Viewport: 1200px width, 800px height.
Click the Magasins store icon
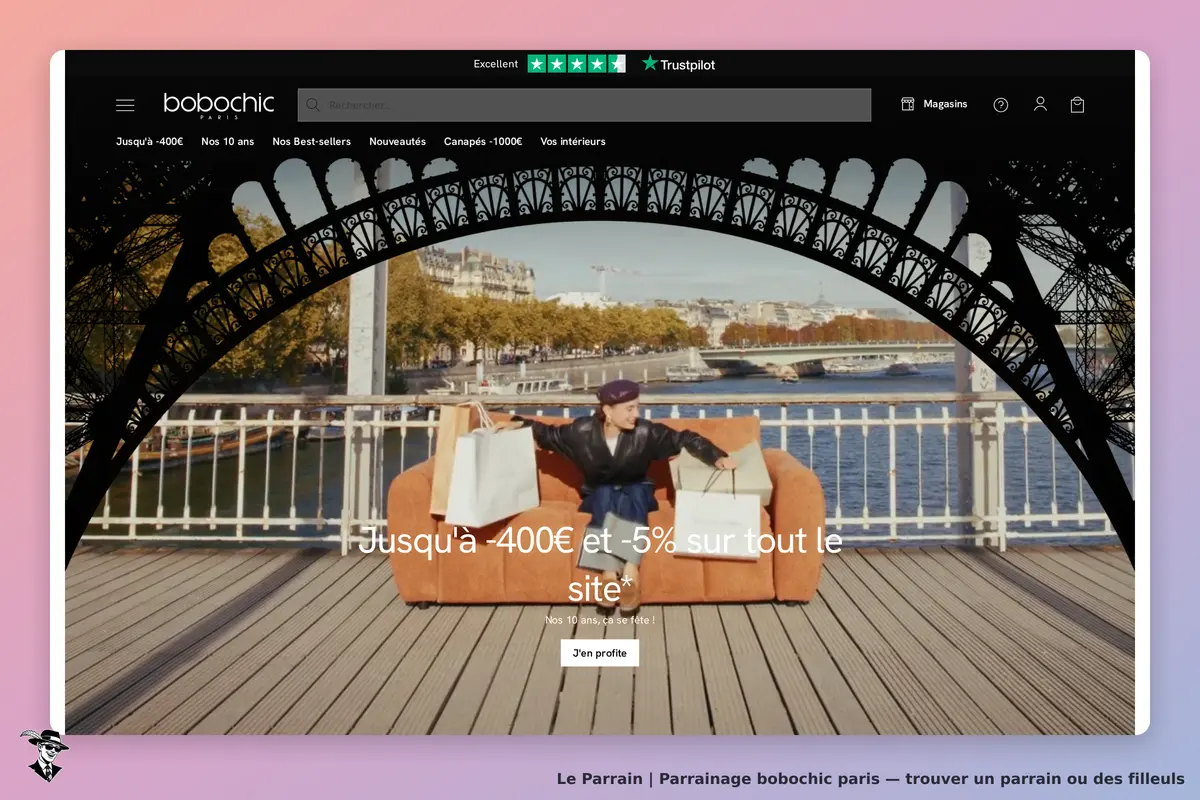pos(908,104)
